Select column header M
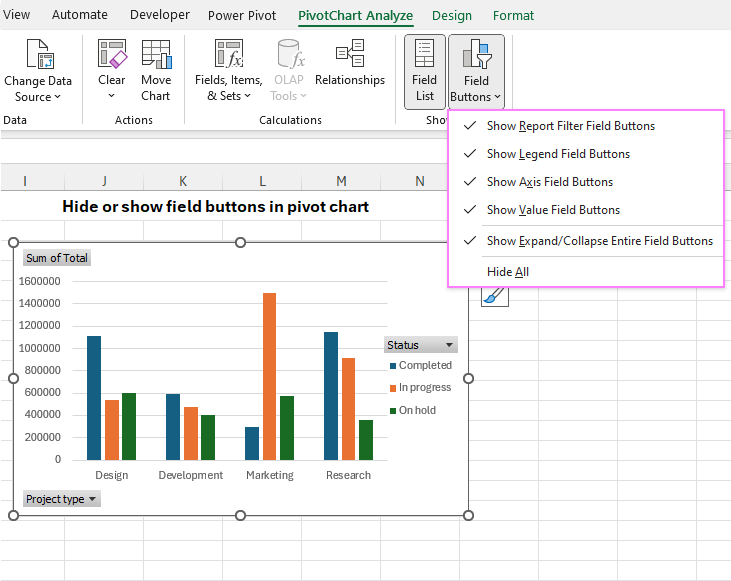Screen dimensions: 731x581 tap(341, 181)
